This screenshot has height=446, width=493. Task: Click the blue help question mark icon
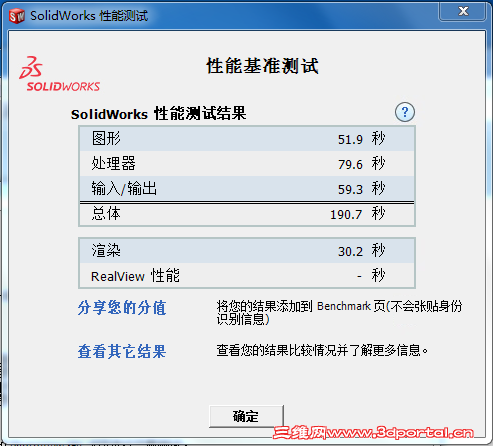point(405,112)
